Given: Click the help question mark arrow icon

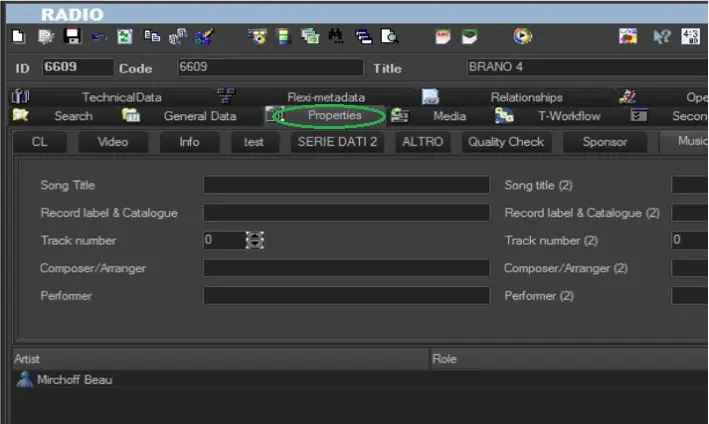Looking at the screenshot, I should tap(661, 37).
